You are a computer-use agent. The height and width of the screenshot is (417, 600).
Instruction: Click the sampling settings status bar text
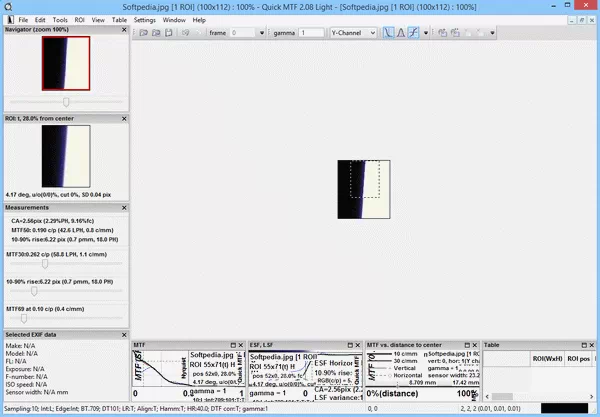136,409
